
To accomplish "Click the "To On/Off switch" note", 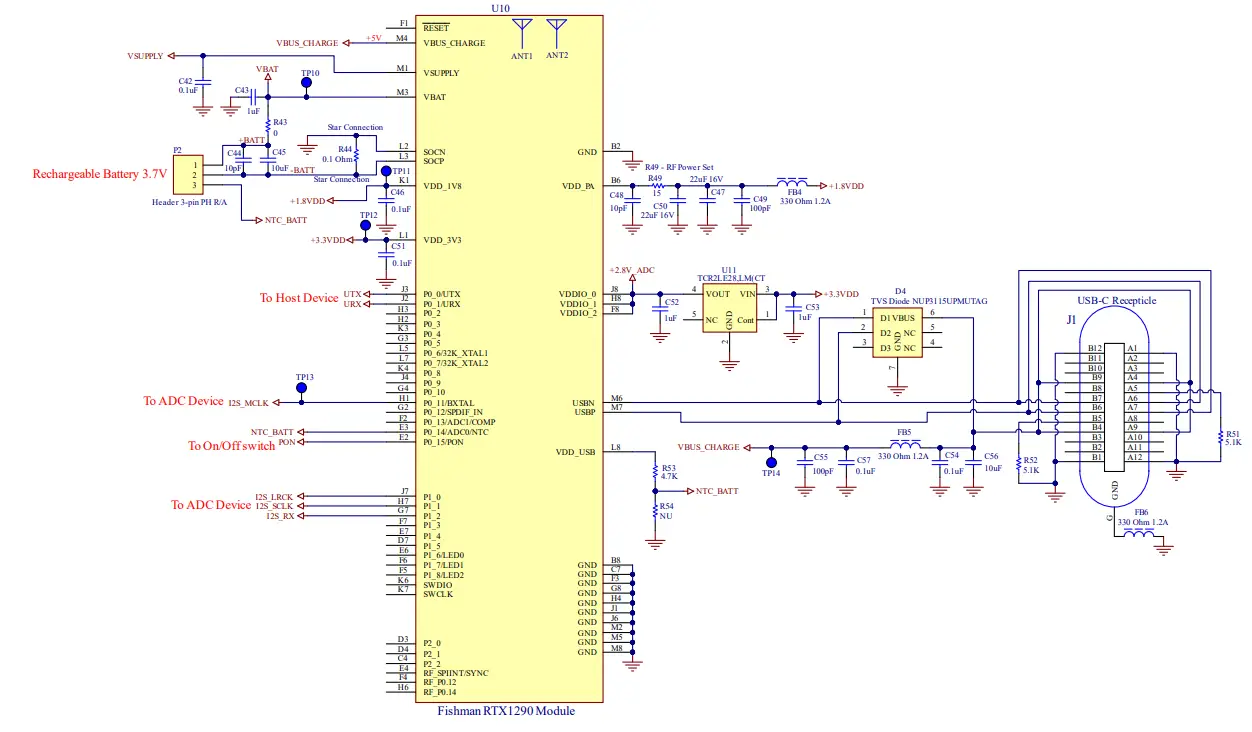I will [x=231, y=446].
